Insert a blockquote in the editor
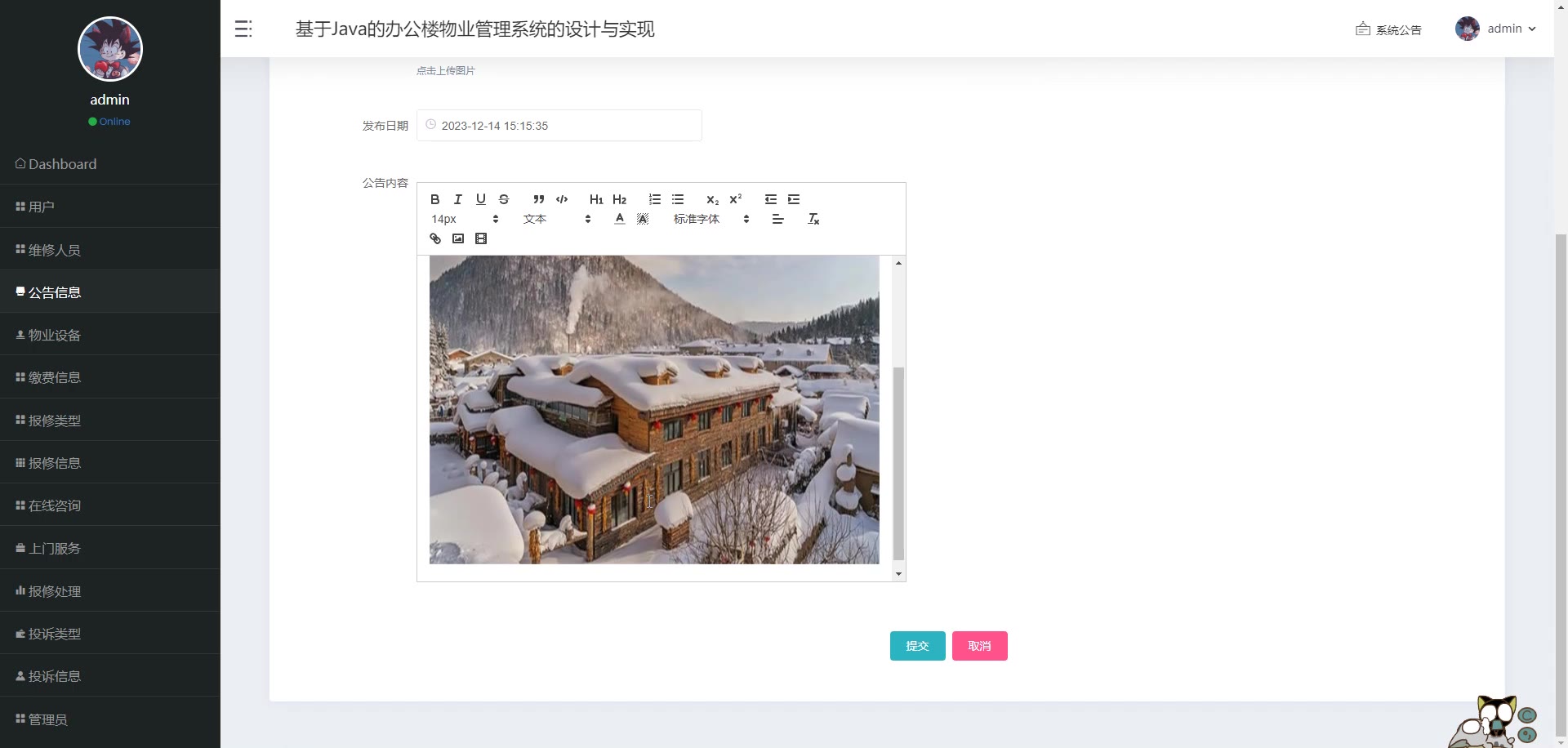The image size is (1568, 748). click(x=538, y=199)
